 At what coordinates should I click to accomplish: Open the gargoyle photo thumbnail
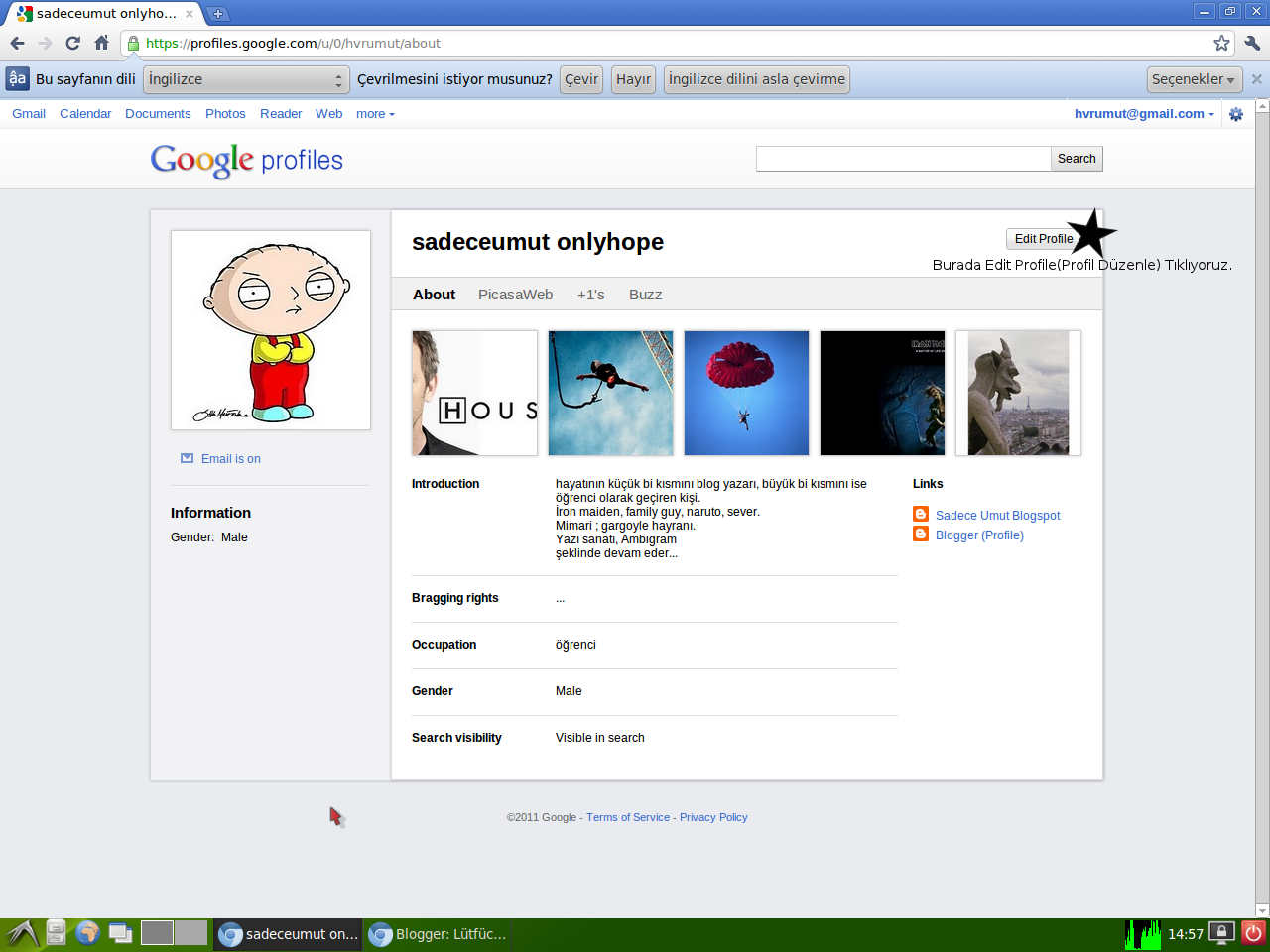(x=1018, y=393)
